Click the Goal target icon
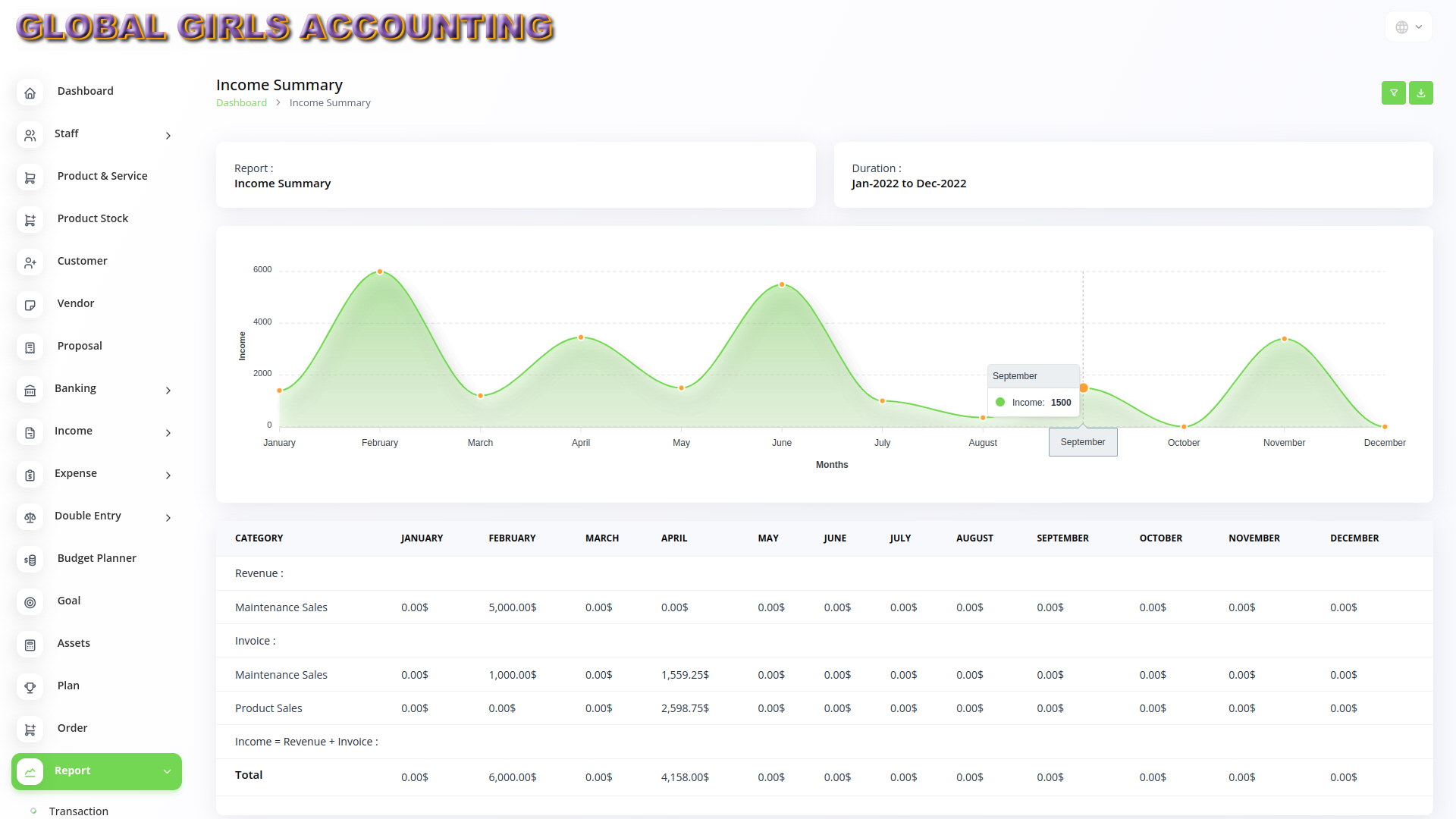The image size is (1456, 819). pos(30,602)
